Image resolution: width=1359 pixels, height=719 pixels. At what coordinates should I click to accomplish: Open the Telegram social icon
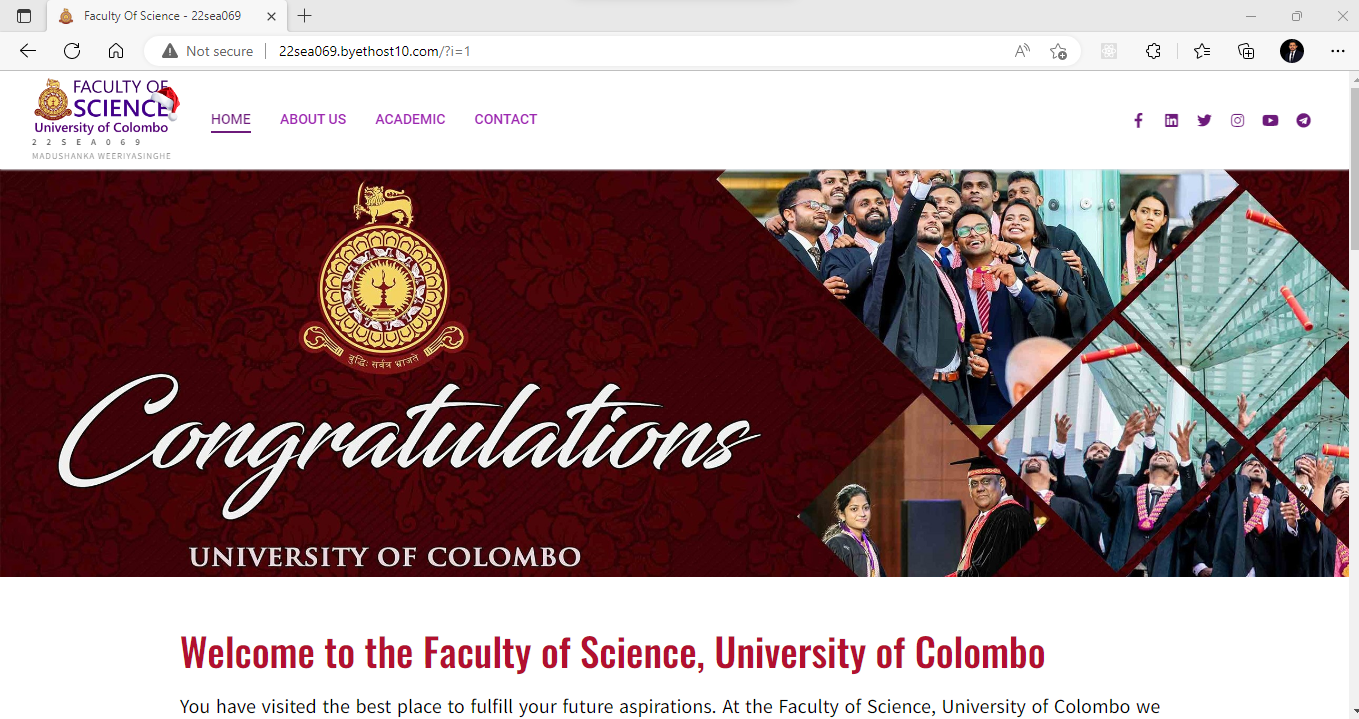point(1303,121)
